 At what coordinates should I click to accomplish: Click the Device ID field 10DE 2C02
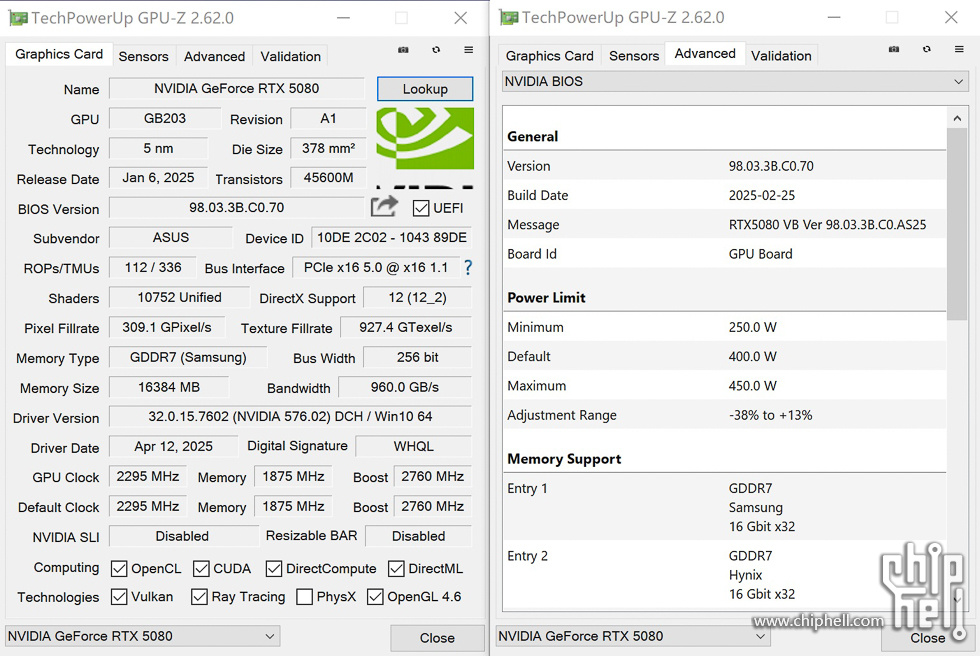tap(392, 237)
